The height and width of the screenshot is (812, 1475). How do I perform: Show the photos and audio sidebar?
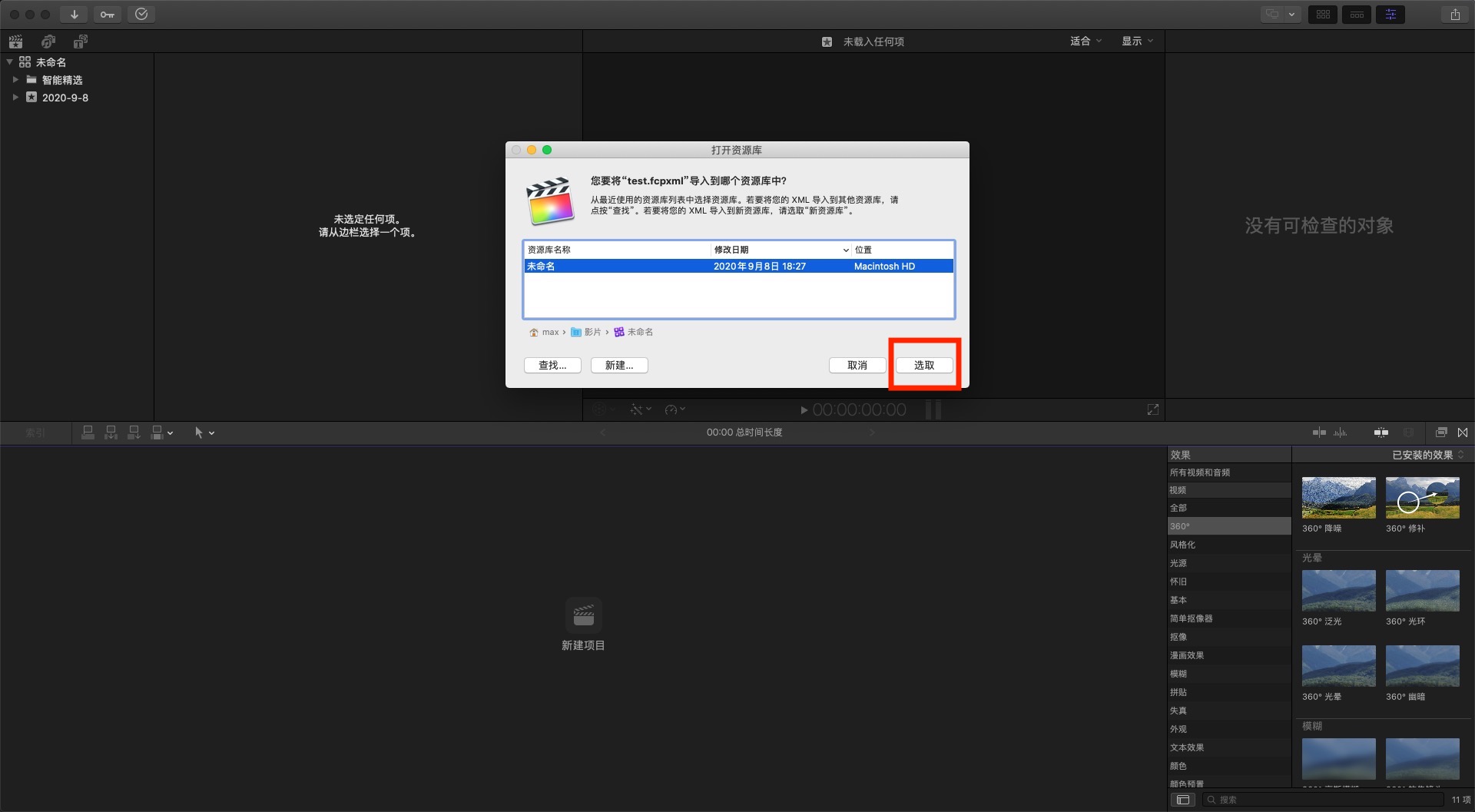48,41
